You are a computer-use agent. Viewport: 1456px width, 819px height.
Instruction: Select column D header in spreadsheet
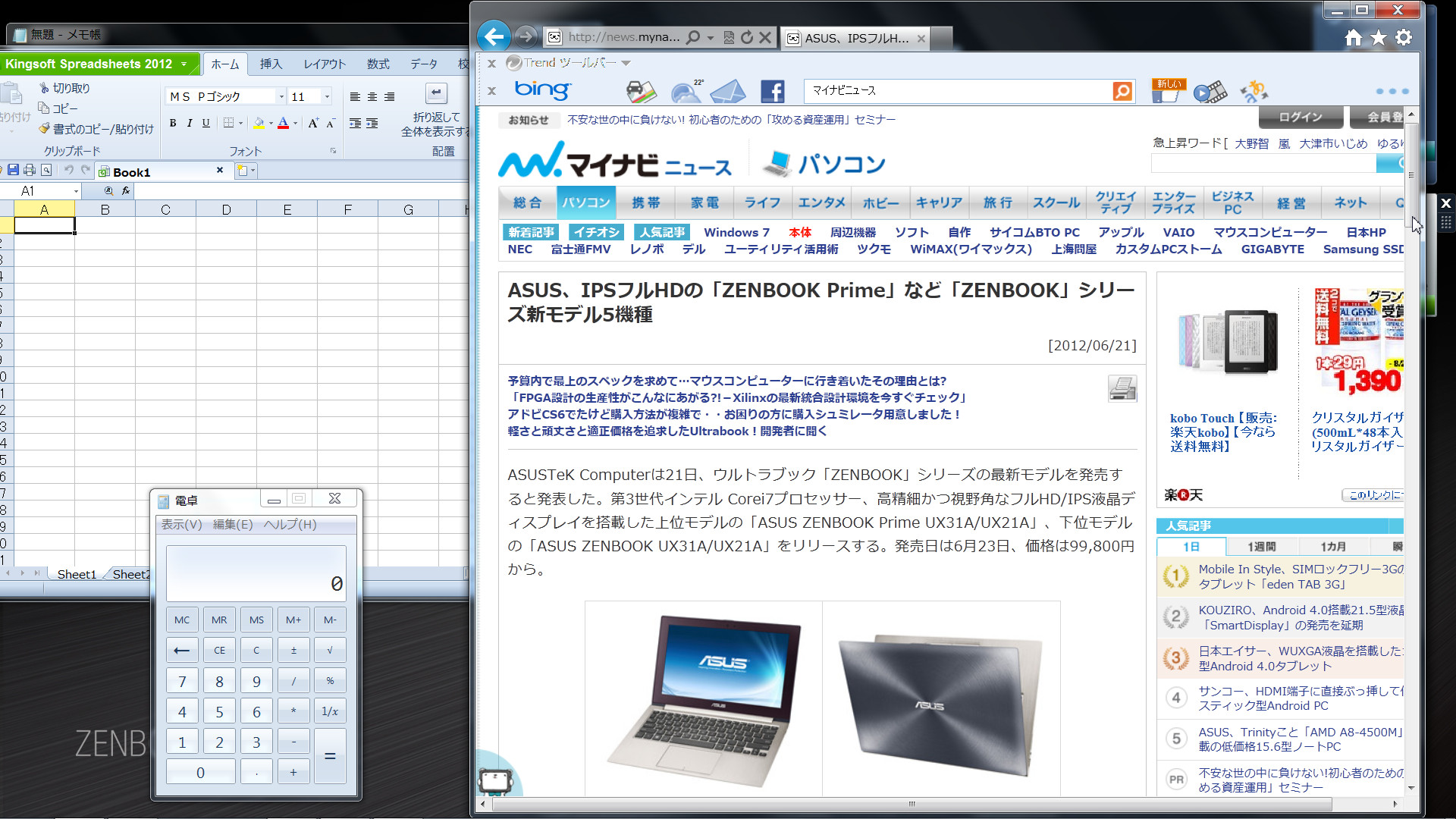[226, 209]
